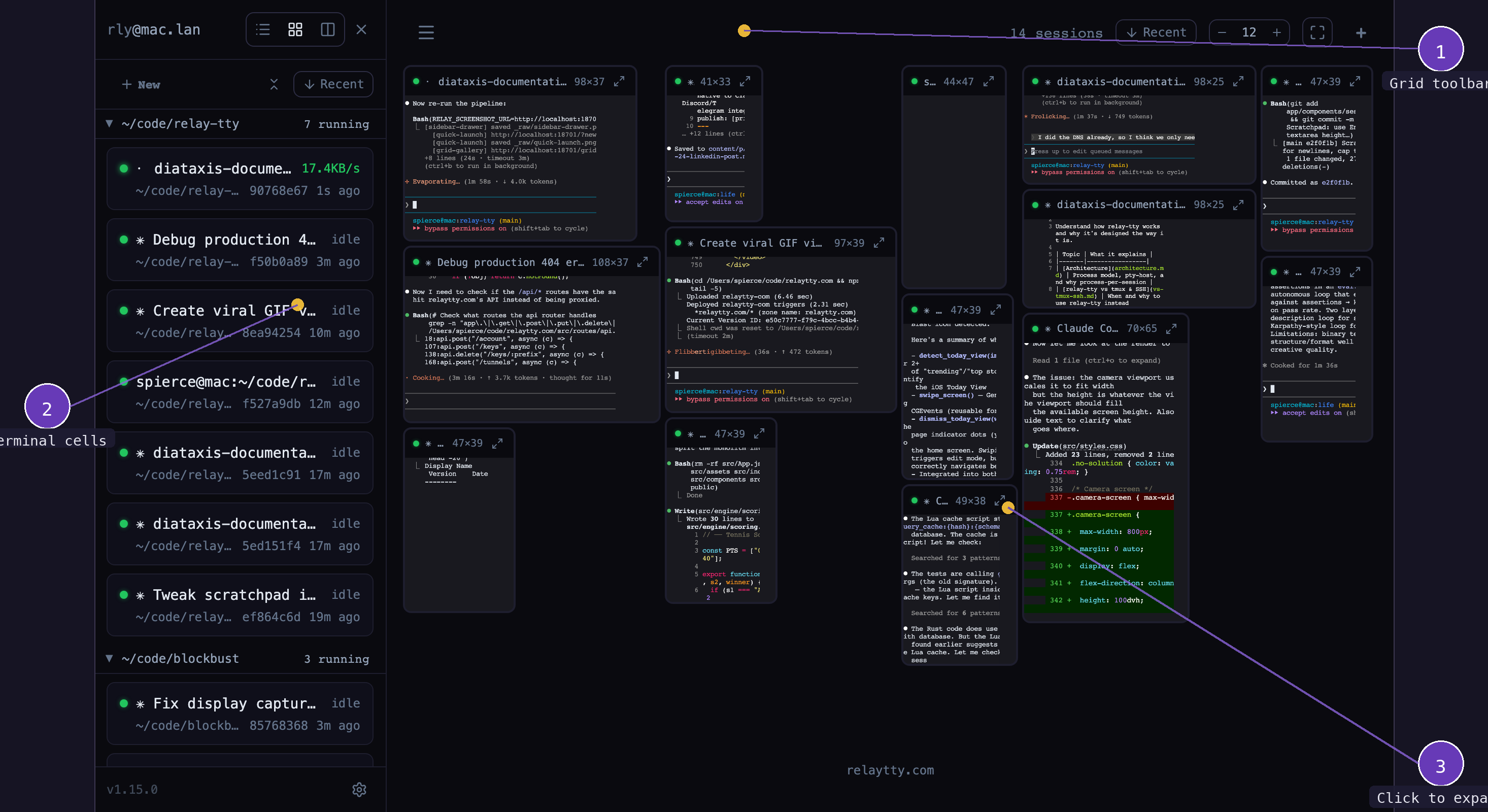This screenshot has width=1488, height=812.
Task: Select diataxis-docume… session with 17.4KB/s
Action: pos(240,179)
